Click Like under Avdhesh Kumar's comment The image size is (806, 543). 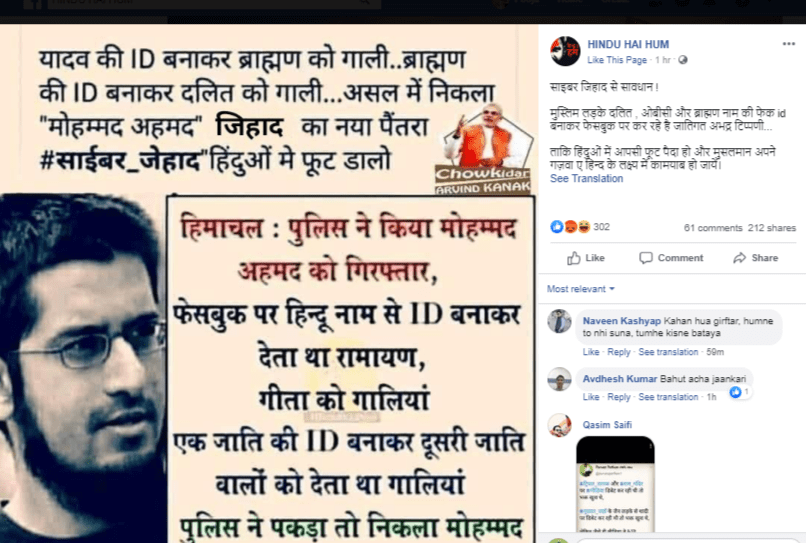(591, 397)
